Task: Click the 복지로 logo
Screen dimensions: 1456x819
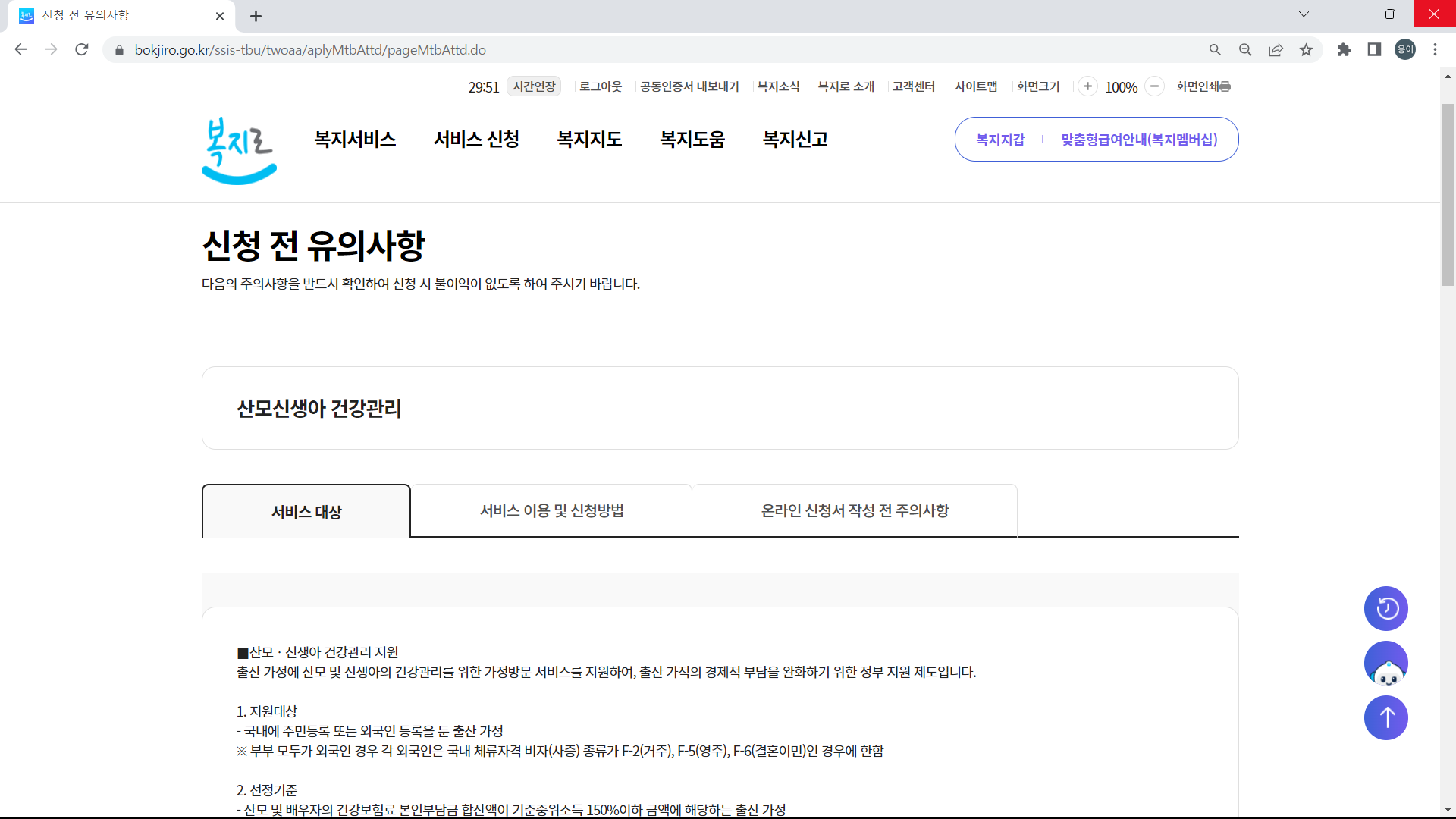Action: coord(238,150)
